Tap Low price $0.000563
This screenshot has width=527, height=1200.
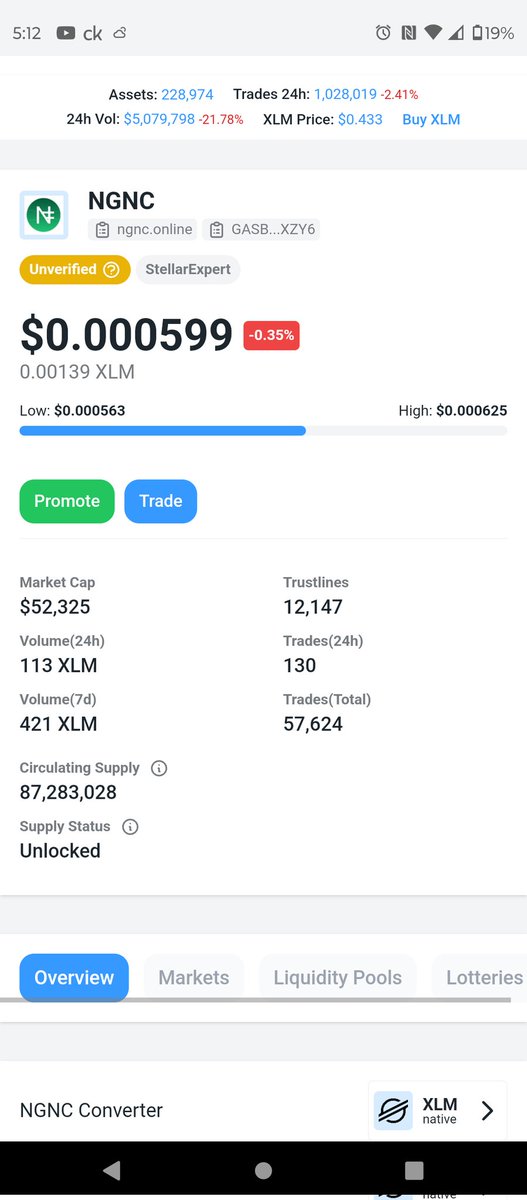point(90,410)
